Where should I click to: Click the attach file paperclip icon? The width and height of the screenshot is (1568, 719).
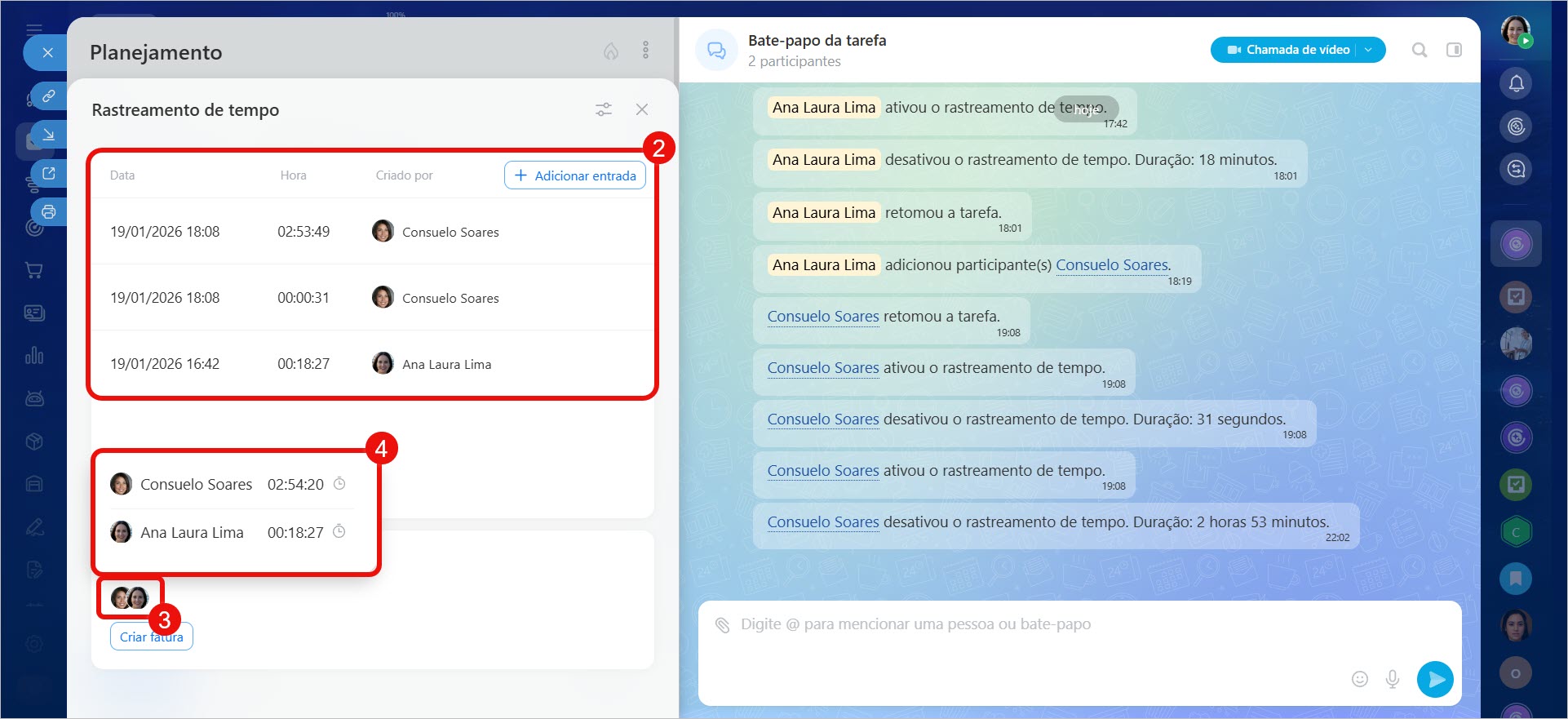(722, 625)
